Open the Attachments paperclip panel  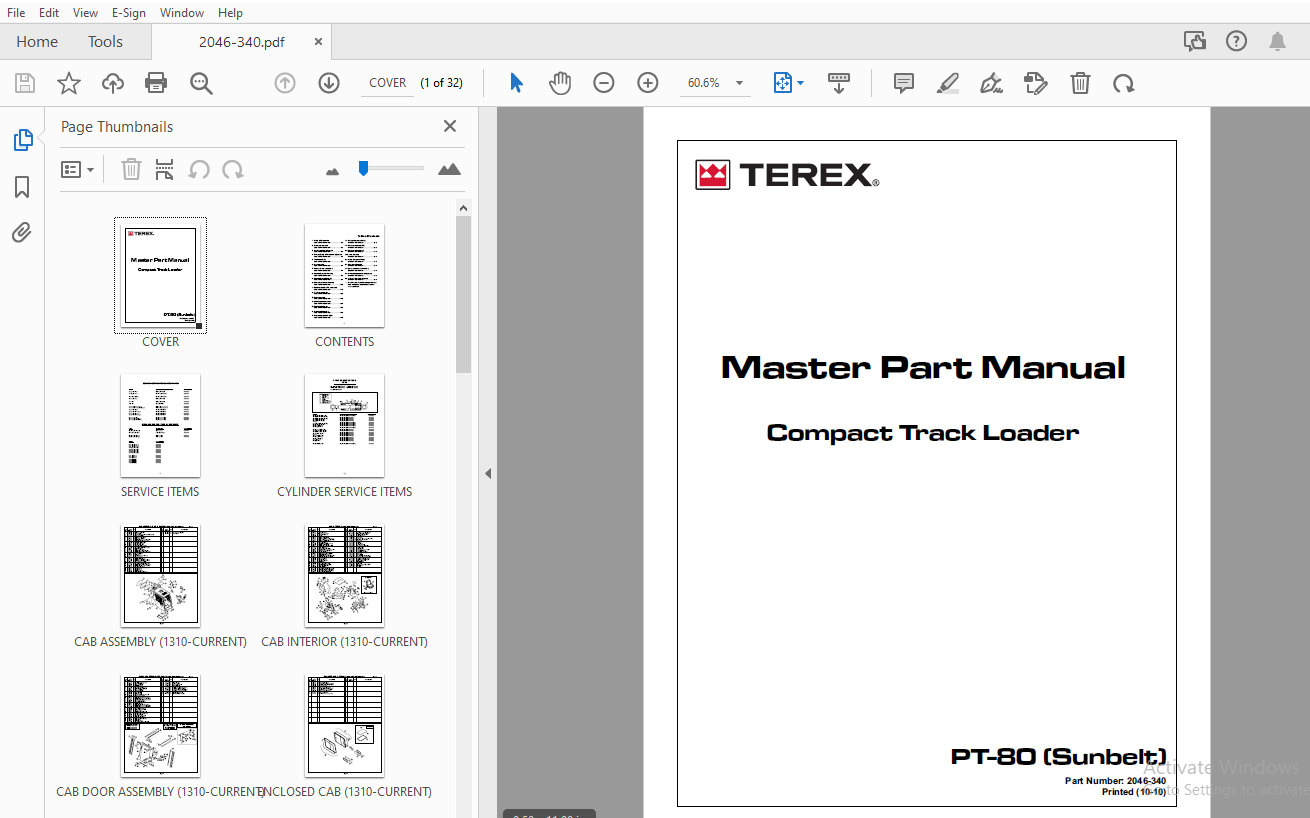[x=22, y=233]
